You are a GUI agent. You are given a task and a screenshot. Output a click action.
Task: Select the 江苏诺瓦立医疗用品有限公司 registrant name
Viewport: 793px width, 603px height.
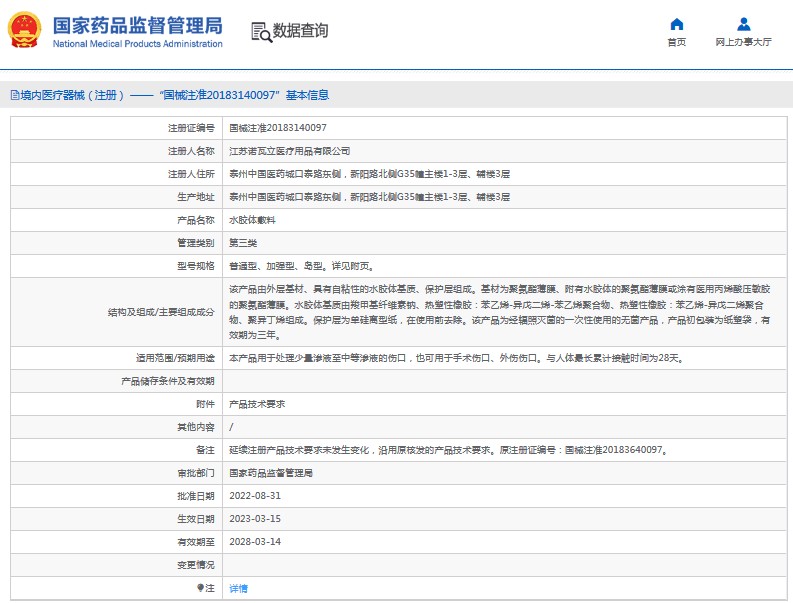click(289, 151)
